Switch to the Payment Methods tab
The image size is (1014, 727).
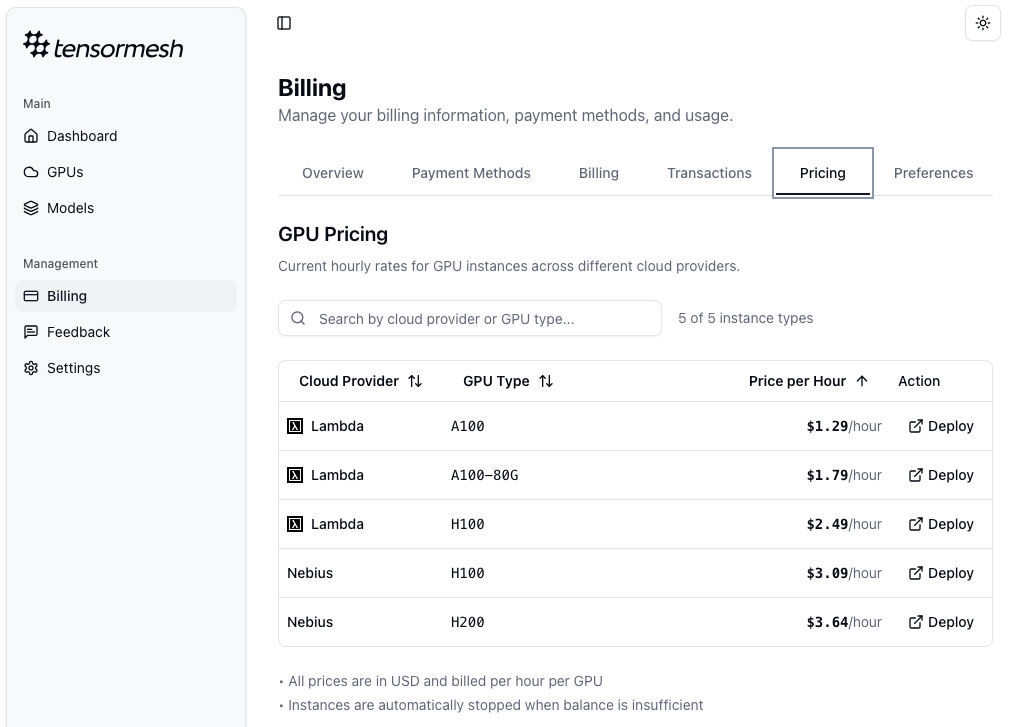point(471,173)
